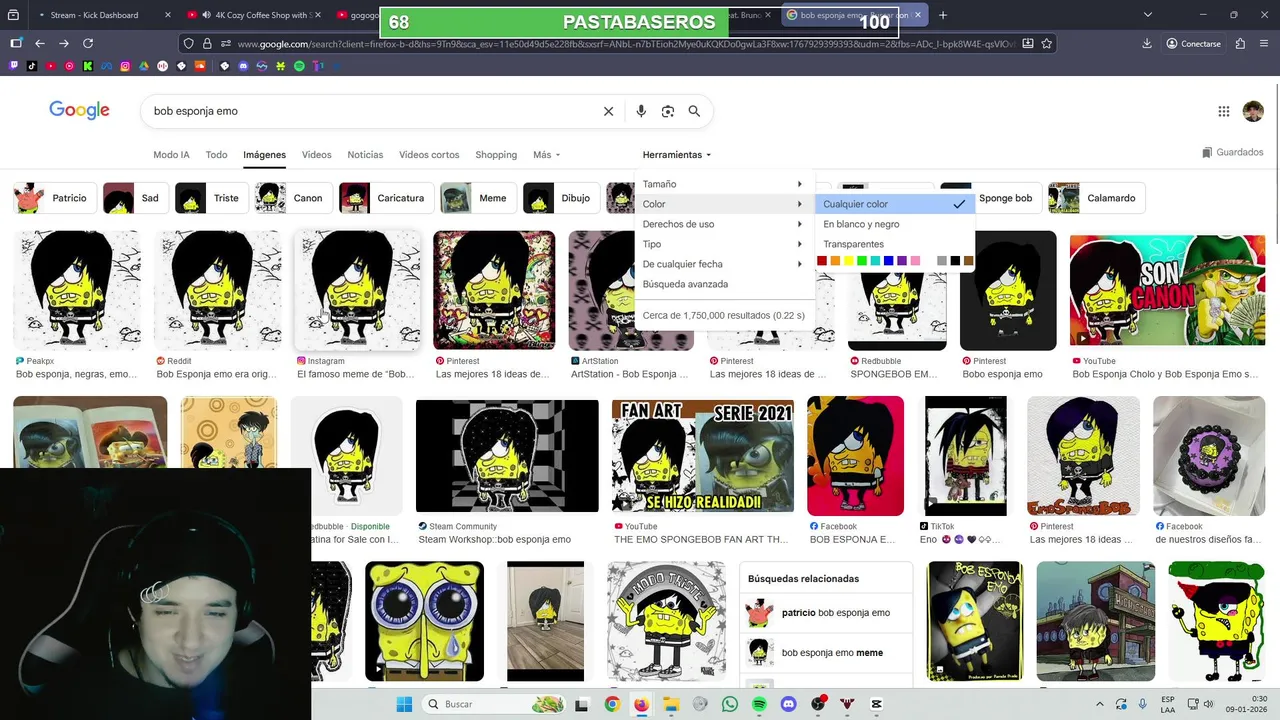The height and width of the screenshot is (720, 1280).
Task: Bookmark this page with the star icon
Action: click(1047, 43)
